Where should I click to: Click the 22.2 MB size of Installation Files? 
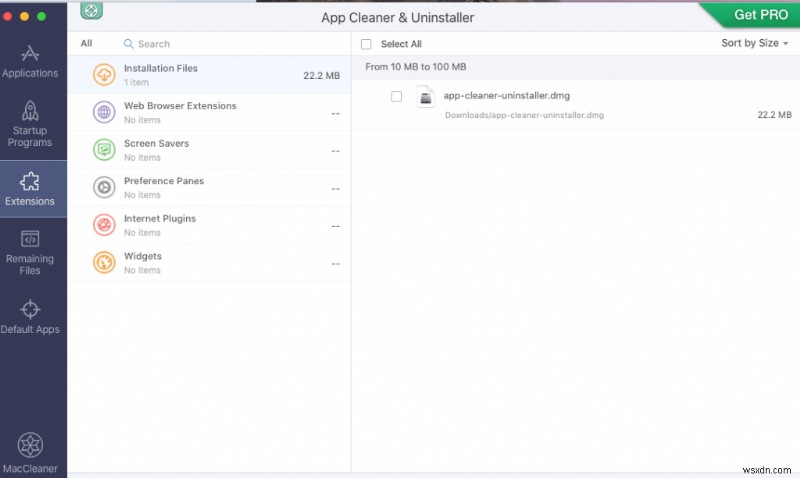[321, 76]
